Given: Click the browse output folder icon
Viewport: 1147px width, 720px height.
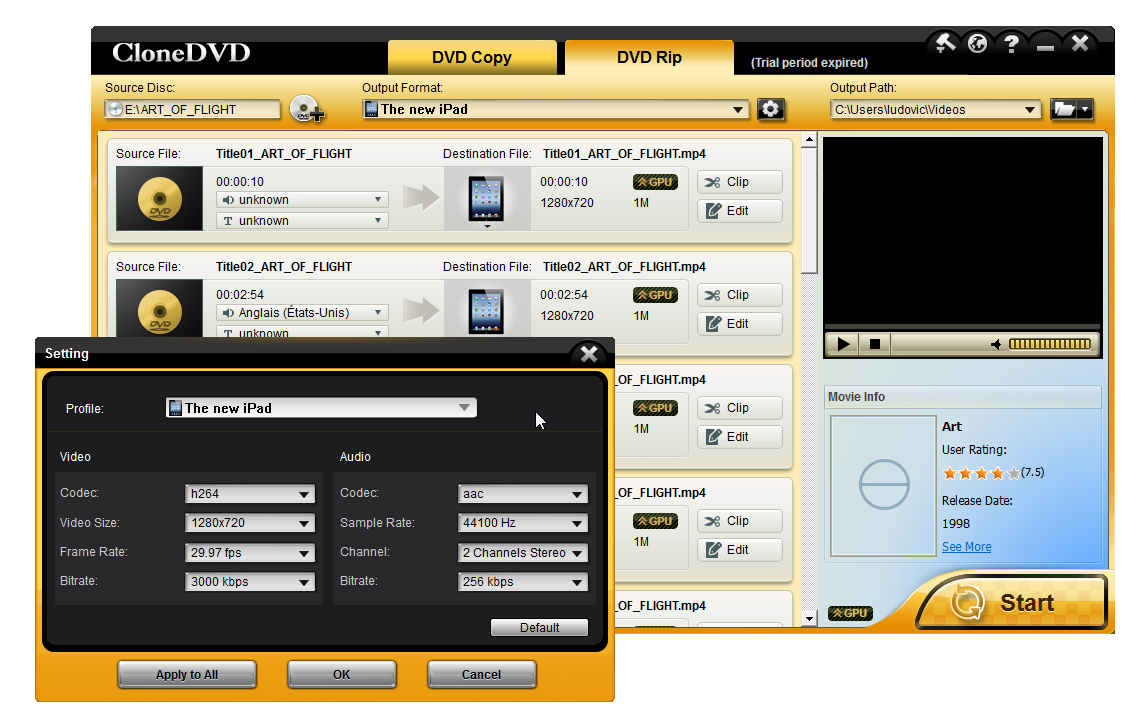Looking at the screenshot, I should coord(1070,110).
